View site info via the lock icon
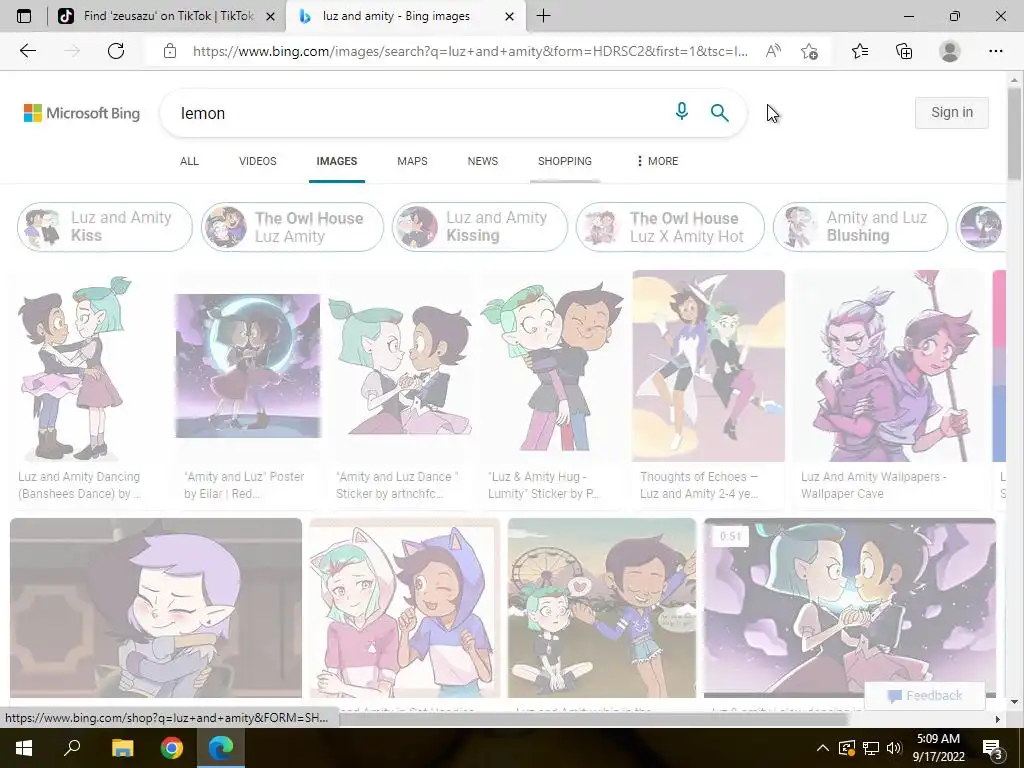The width and height of the screenshot is (1024, 768). click(x=170, y=51)
